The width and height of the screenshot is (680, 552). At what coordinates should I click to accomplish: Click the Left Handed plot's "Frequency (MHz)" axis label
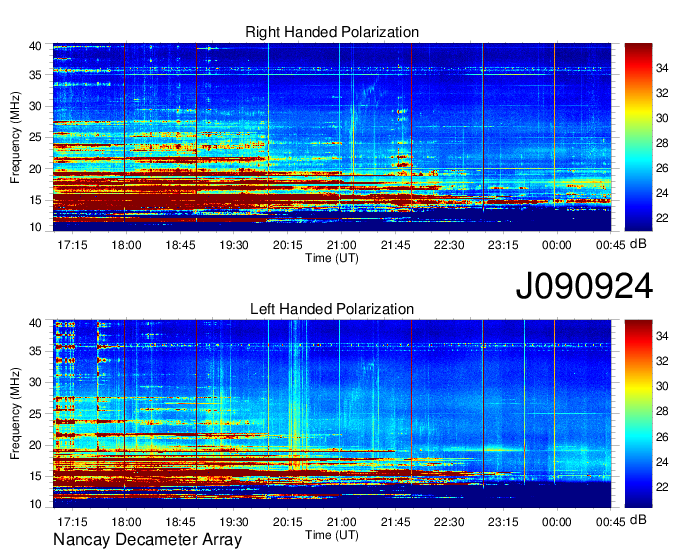pos(15,414)
